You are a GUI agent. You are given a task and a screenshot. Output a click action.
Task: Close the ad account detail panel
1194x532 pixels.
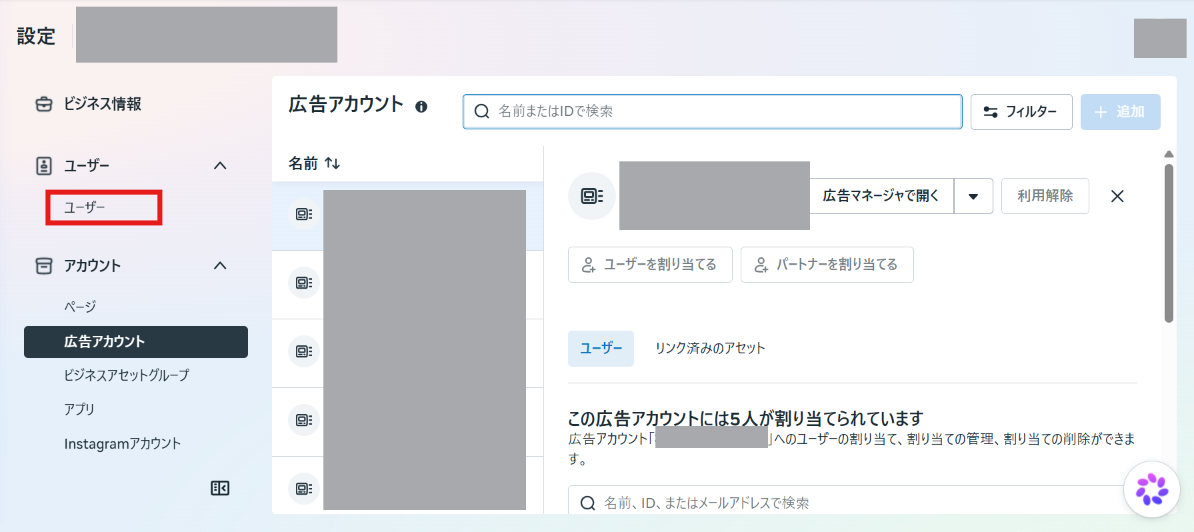click(1117, 196)
